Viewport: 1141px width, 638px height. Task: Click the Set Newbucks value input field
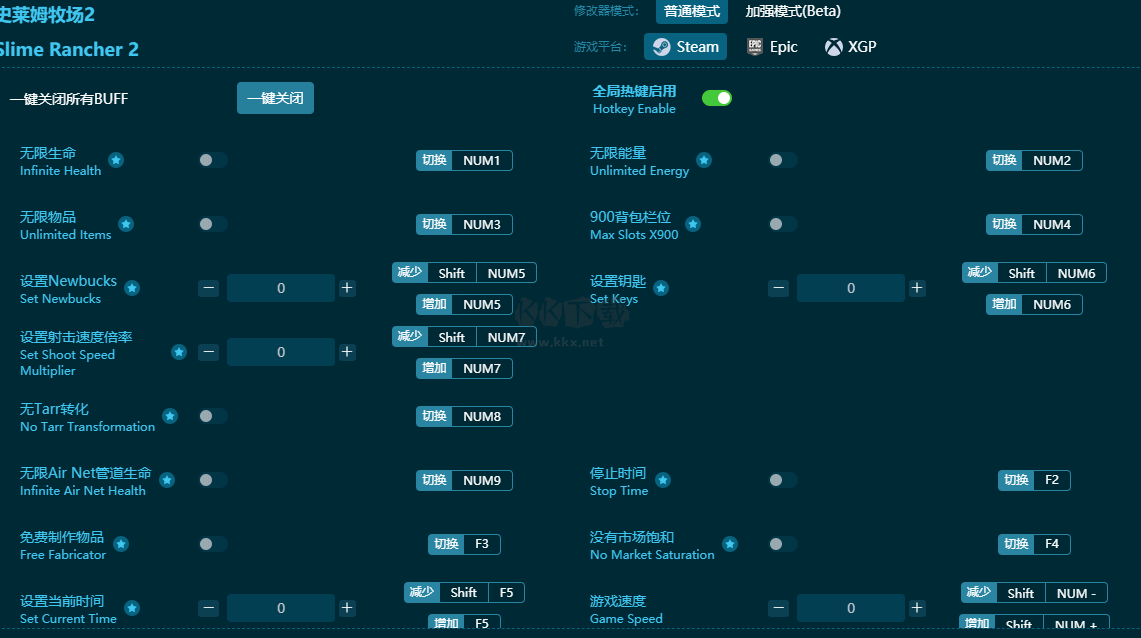pos(281,288)
